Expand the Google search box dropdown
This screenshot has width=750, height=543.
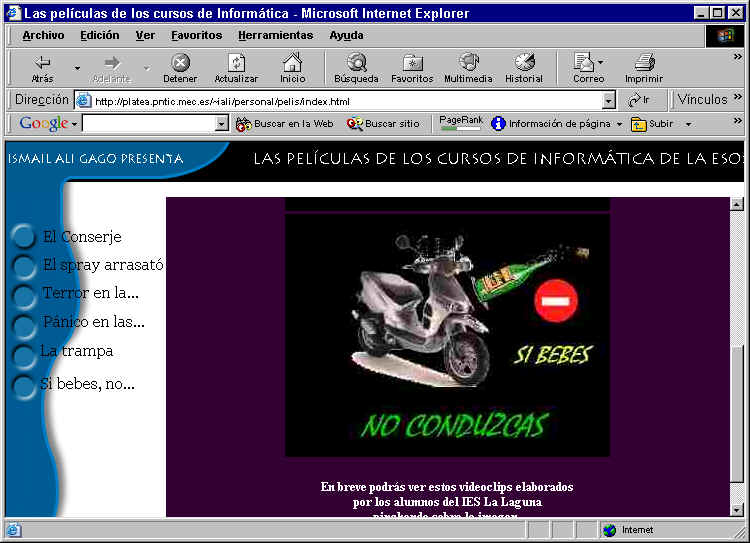point(221,123)
